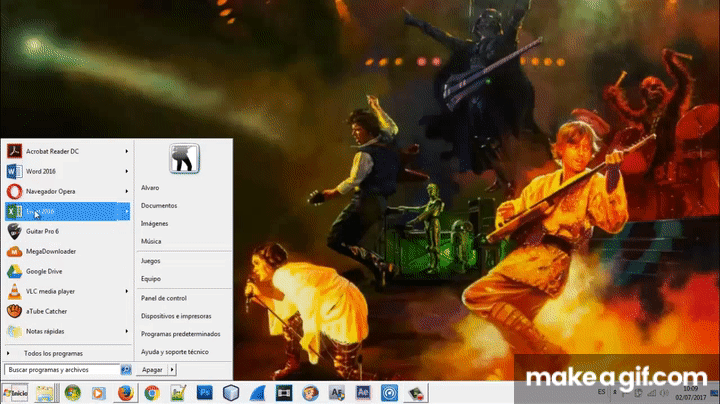Image resolution: width=720 pixels, height=404 pixels.
Task: Open Navegador Opera from the program list
Action: point(68,191)
